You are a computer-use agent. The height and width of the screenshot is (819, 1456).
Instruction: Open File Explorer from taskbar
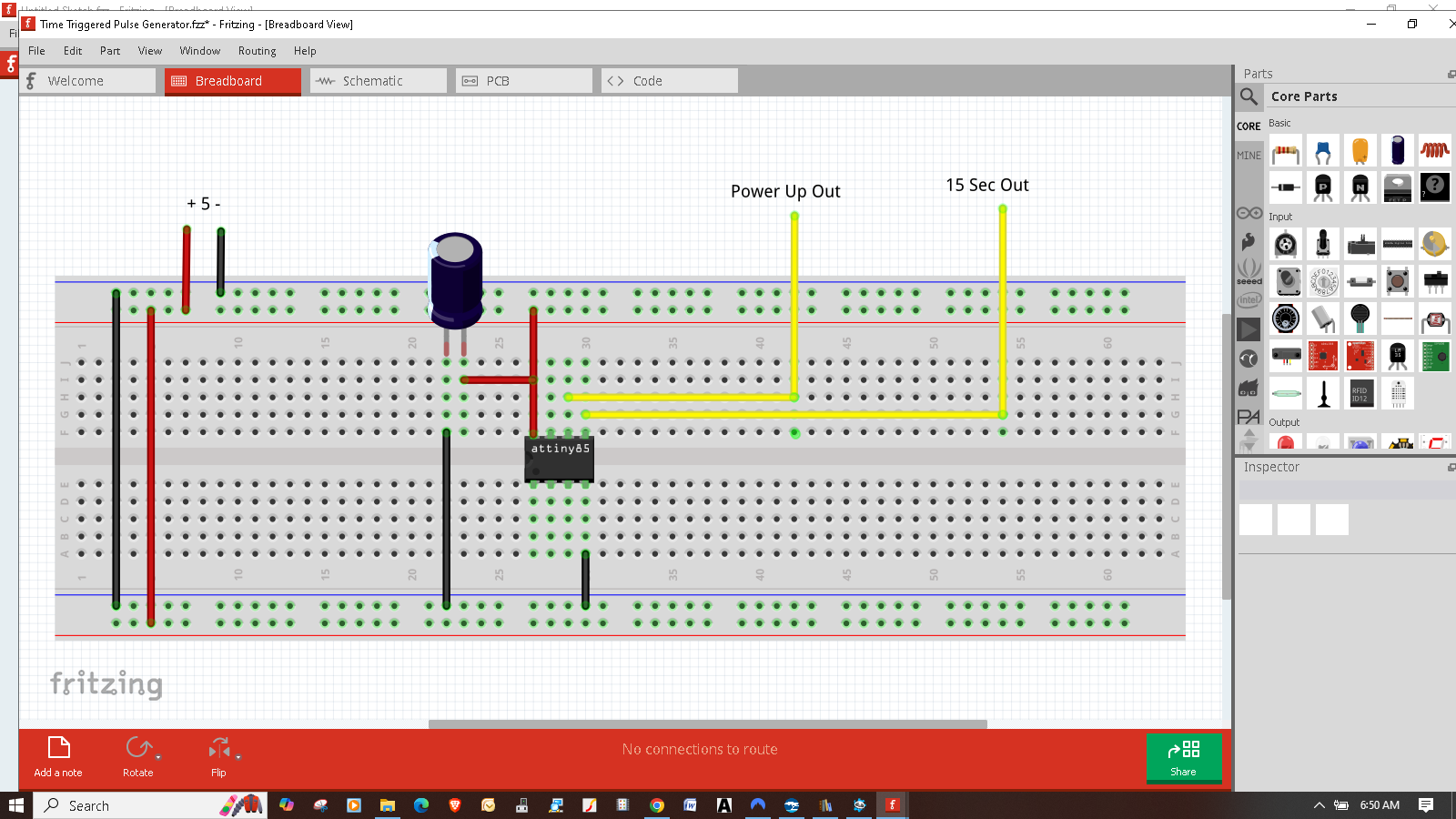click(x=388, y=805)
